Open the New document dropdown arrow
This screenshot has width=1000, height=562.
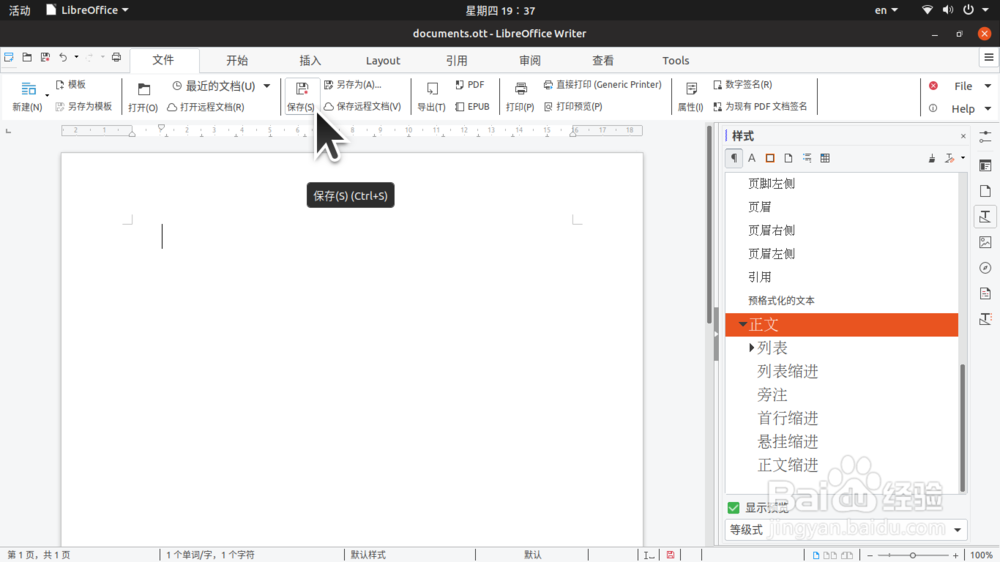tap(47, 96)
